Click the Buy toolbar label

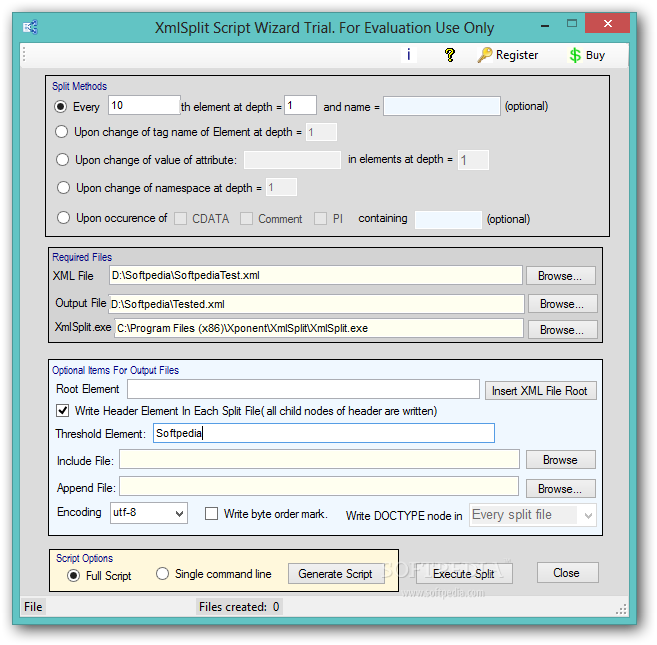[595, 55]
